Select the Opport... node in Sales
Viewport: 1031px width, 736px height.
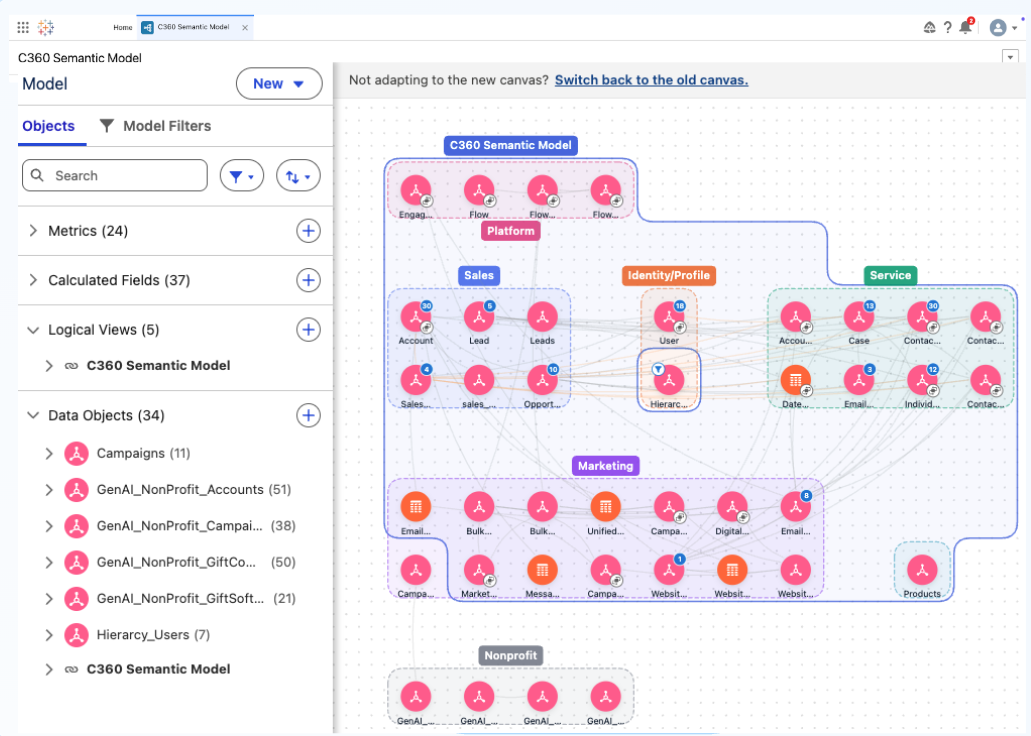[542, 380]
